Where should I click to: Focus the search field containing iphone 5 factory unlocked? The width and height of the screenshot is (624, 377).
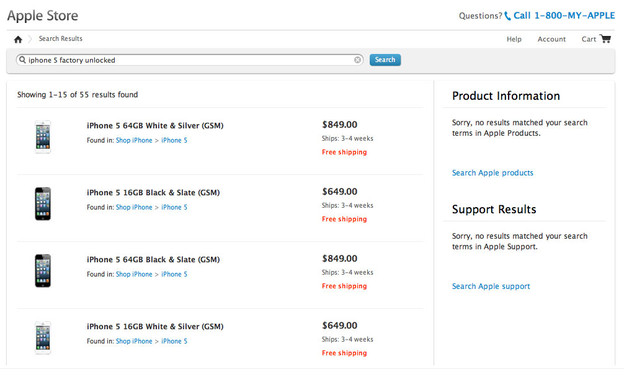point(189,60)
